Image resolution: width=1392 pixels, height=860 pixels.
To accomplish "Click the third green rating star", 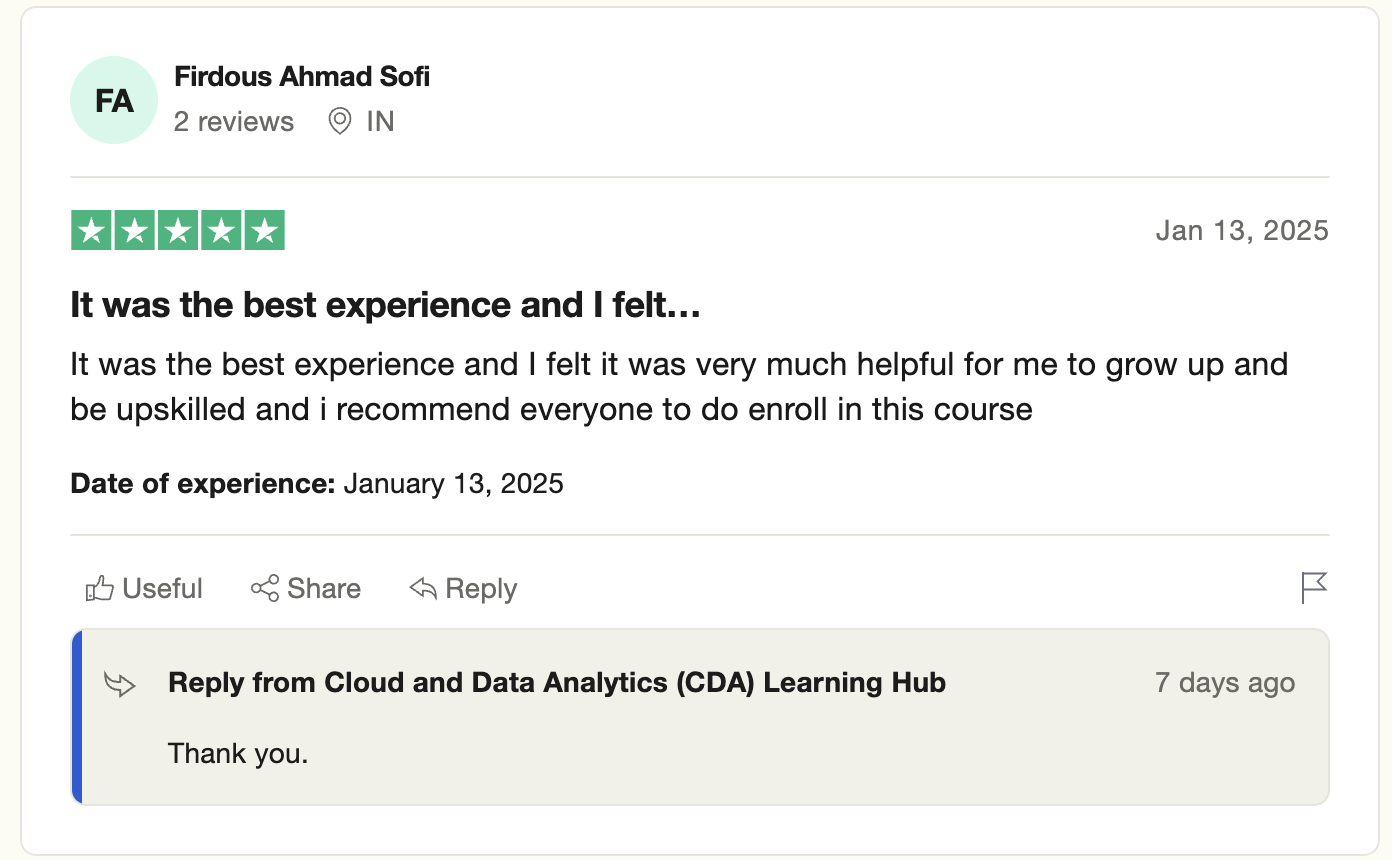I will point(178,230).
